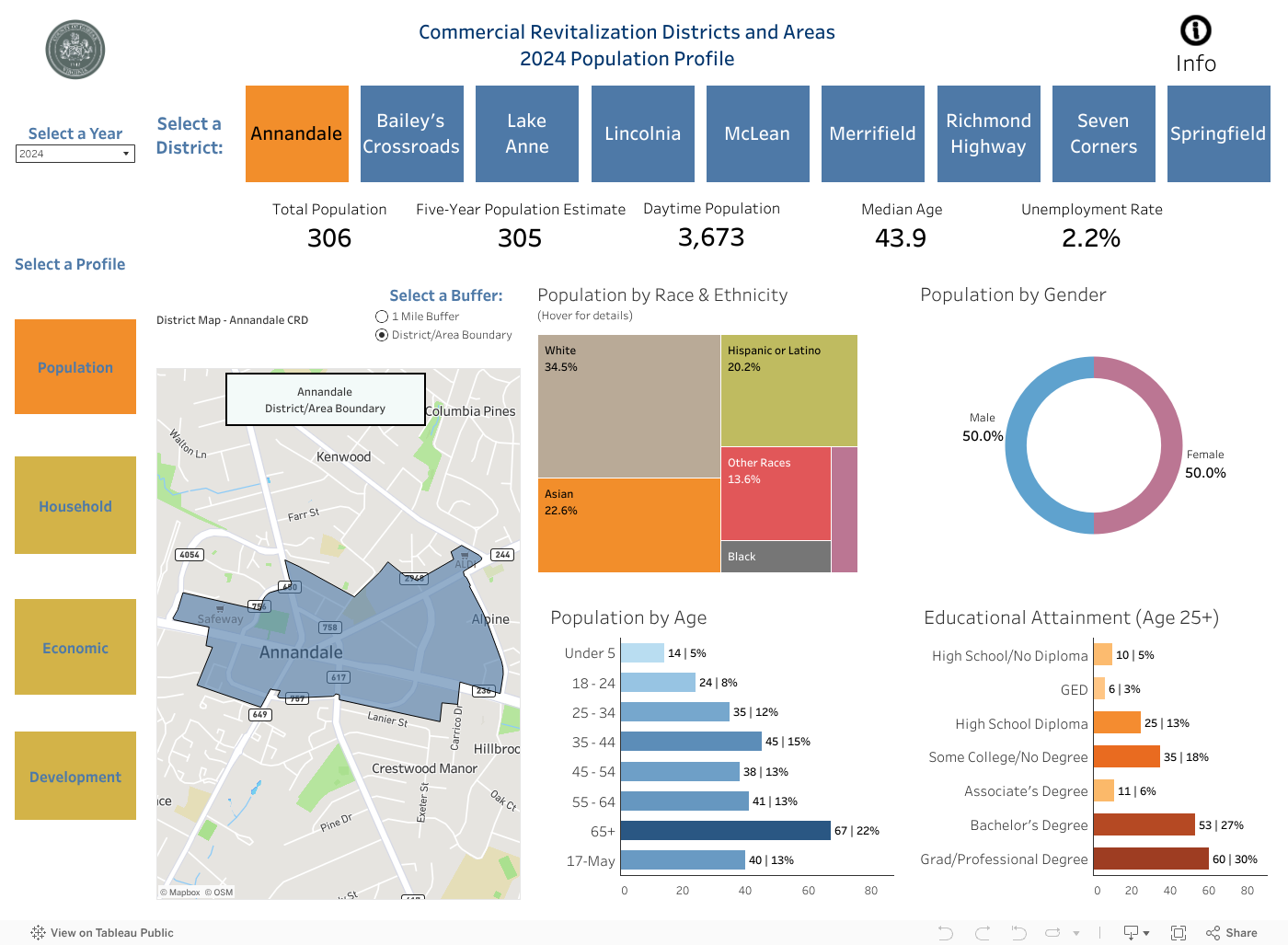Image resolution: width=1288 pixels, height=945 pixels.
Task: Switch to the Springfield district tab
Action: tap(1218, 133)
